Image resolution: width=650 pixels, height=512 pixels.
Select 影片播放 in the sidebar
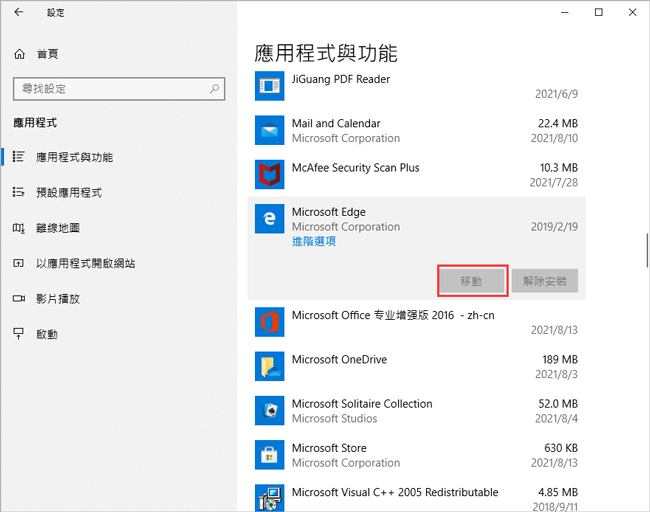coord(57,298)
